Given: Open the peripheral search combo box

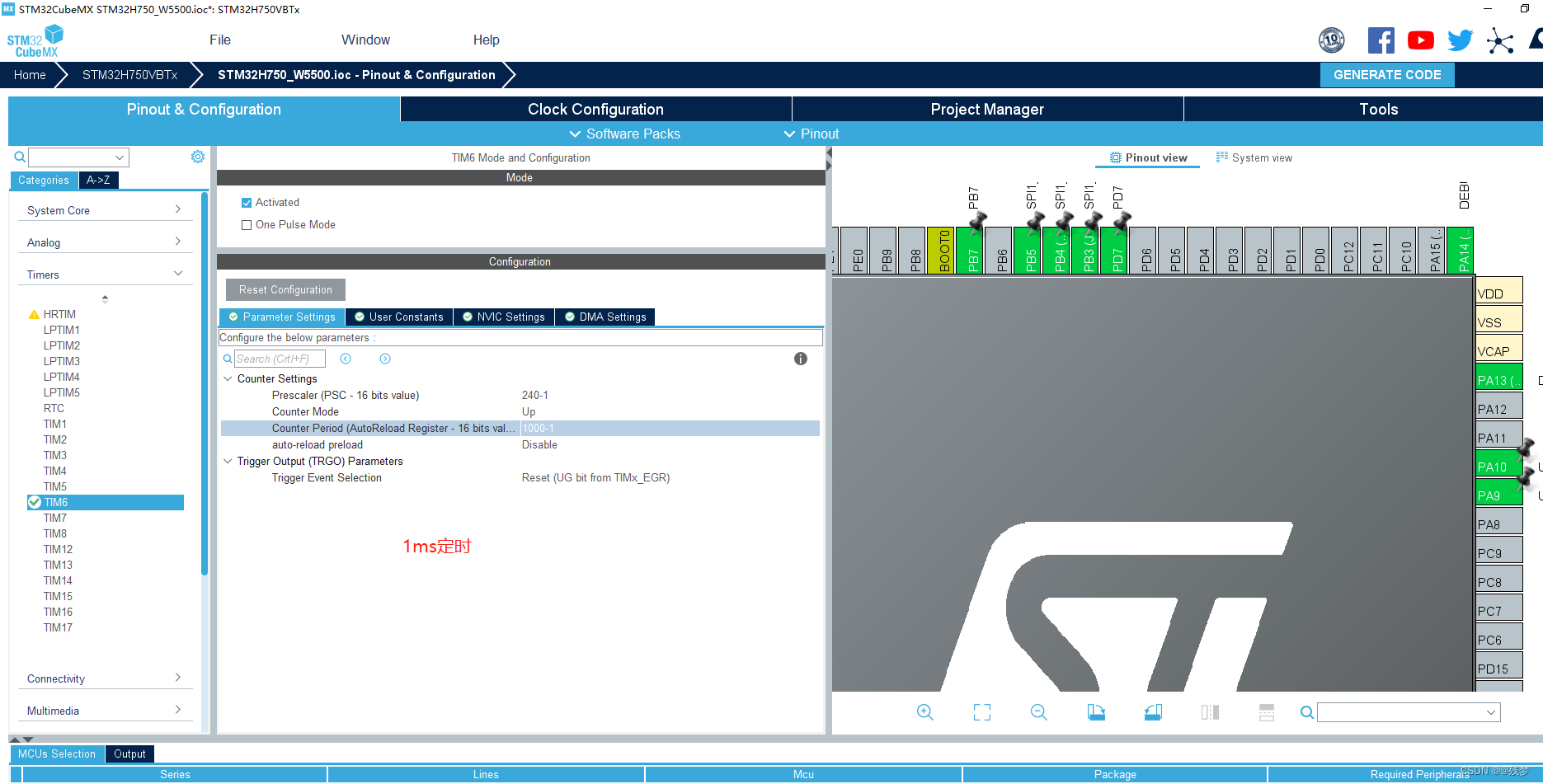Looking at the screenshot, I should (x=79, y=157).
